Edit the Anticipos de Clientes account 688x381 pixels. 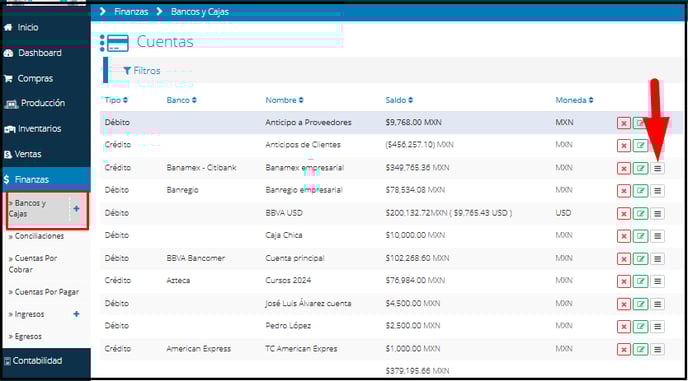click(x=640, y=145)
